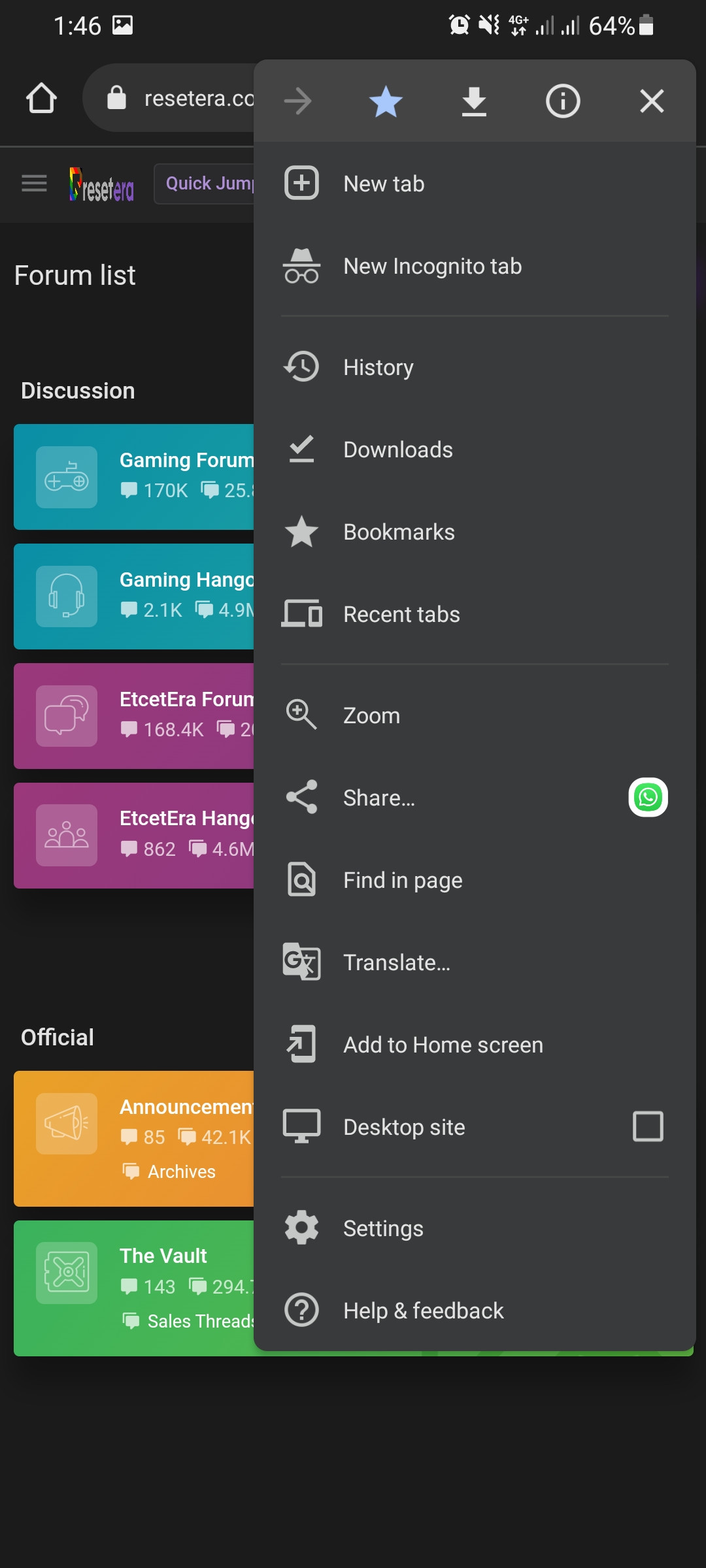Tap the muted vibrate icon in status bar

489,25
